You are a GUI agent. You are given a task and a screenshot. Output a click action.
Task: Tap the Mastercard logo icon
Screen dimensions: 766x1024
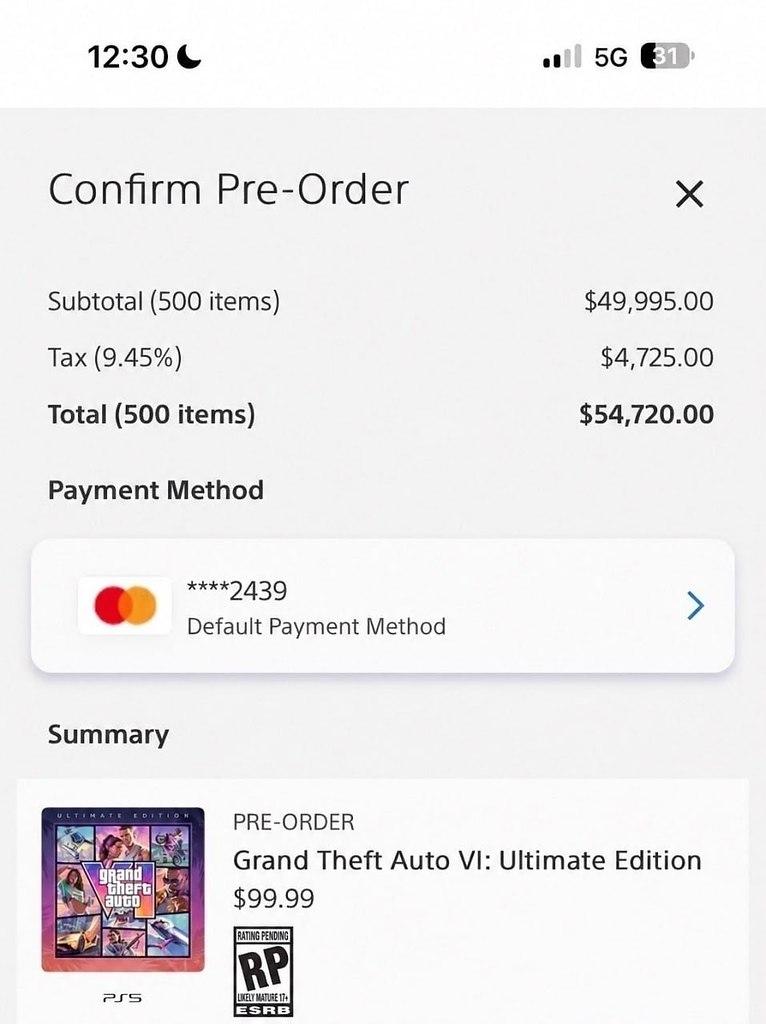[x=125, y=605]
